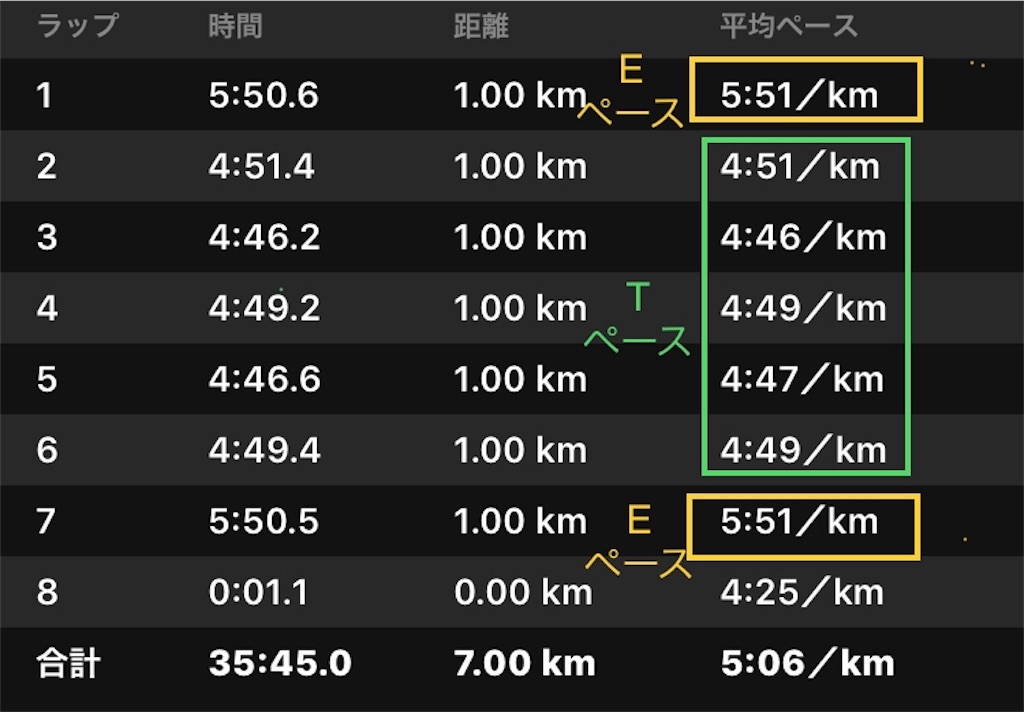
Task: Click the ラップ column header
Action: pyautogui.click(x=78, y=26)
